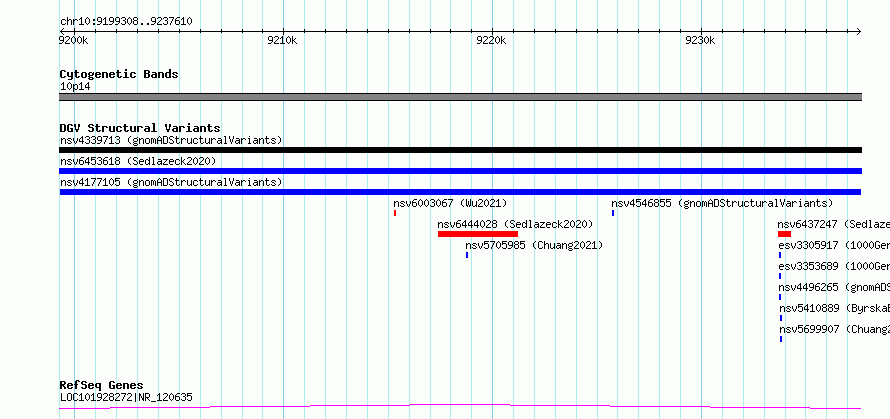Click the nsv5410889 variant label
This screenshot has height=419, width=890.
[x=834, y=308]
